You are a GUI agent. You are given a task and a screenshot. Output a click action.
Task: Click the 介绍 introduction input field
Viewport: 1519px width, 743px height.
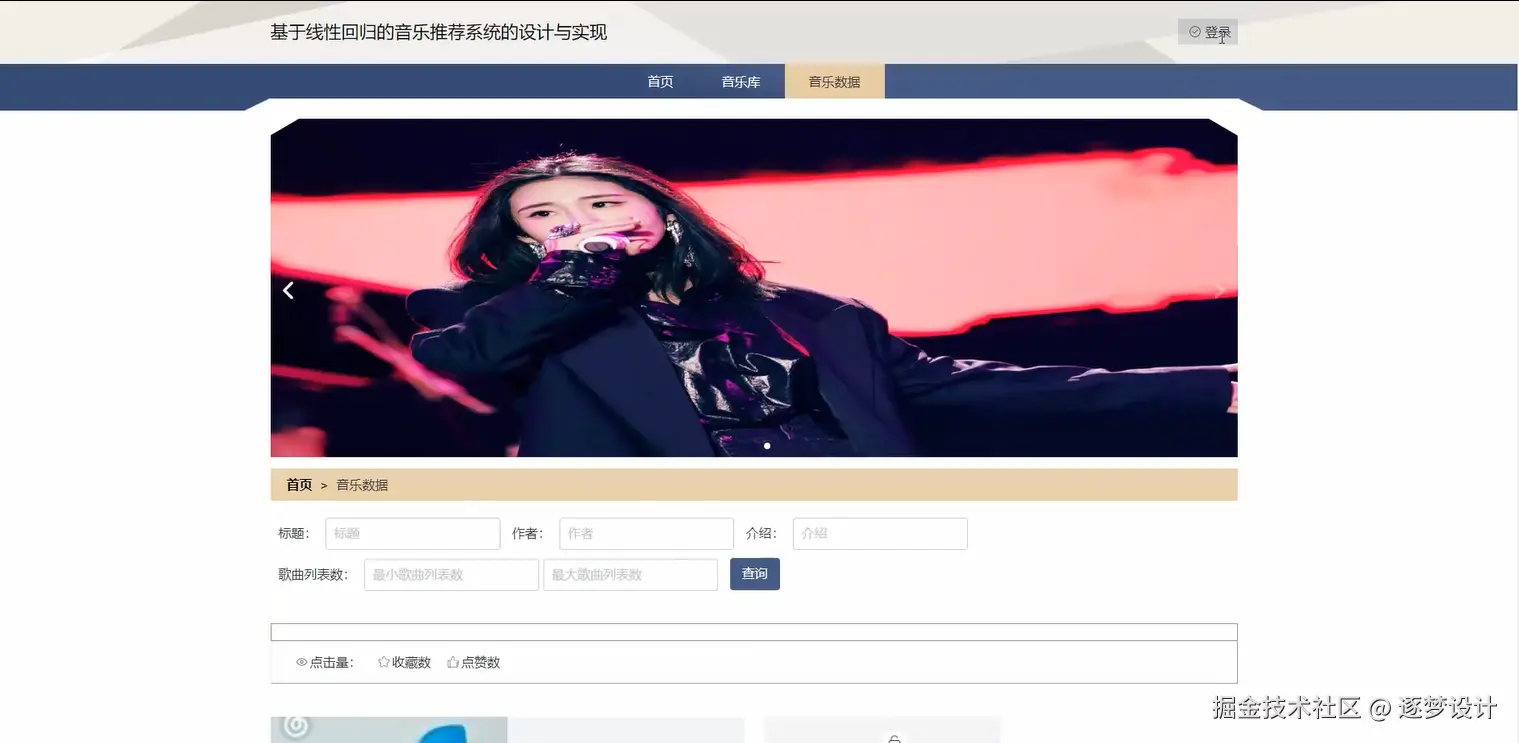(879, 533)
